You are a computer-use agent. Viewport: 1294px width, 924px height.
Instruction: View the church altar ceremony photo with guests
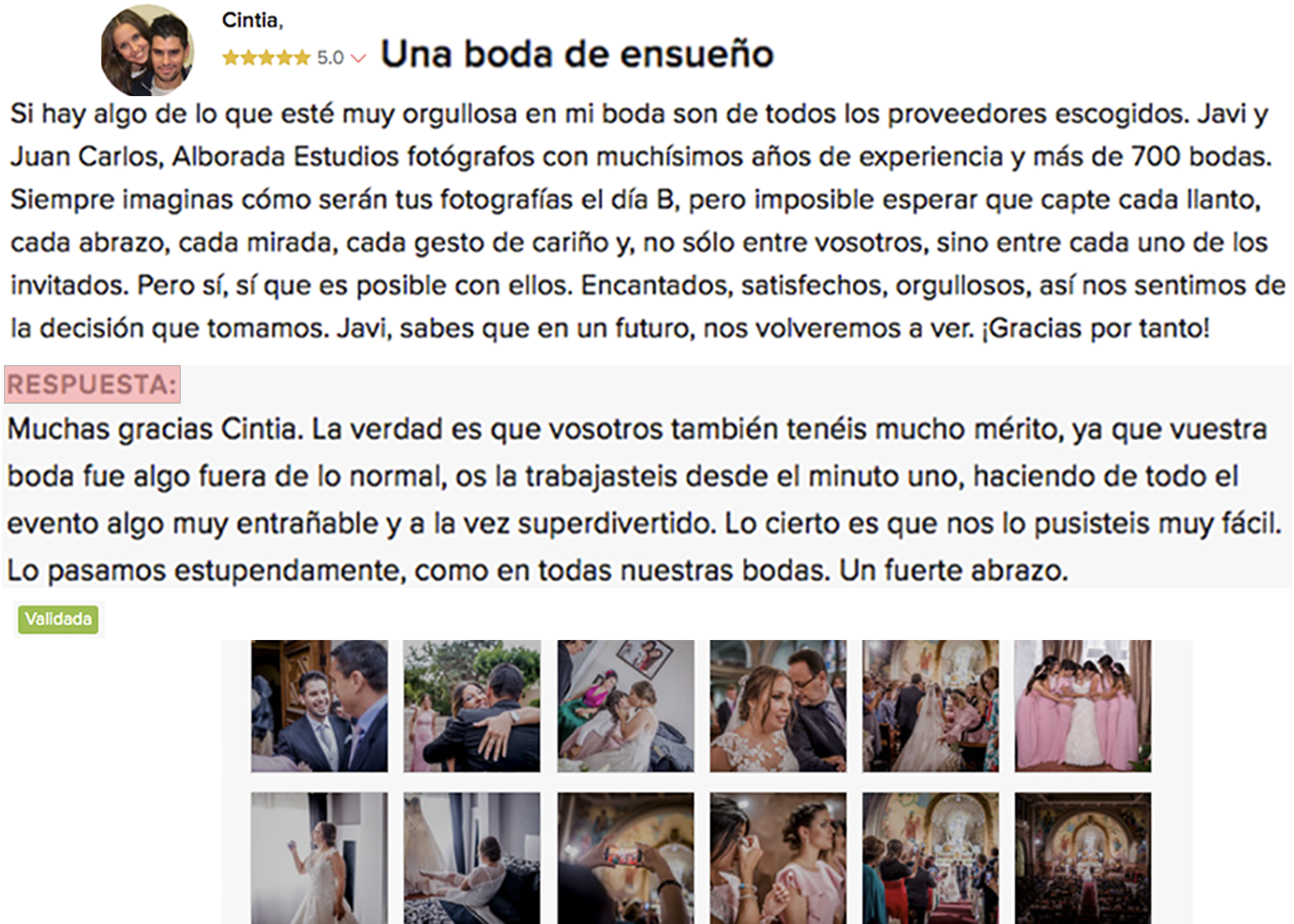[930, 858]
